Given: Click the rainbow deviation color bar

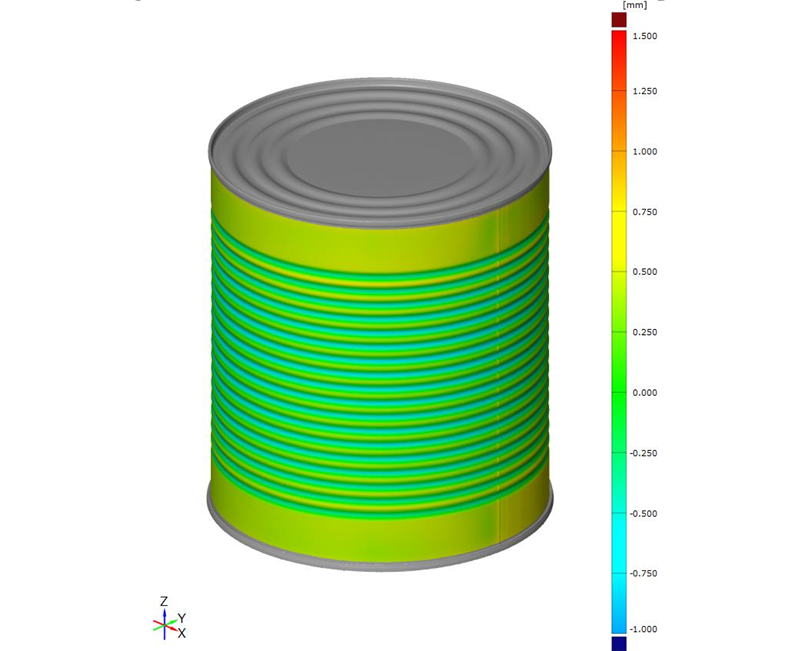Looking at the screenshot, I should (x=619, y=332).
